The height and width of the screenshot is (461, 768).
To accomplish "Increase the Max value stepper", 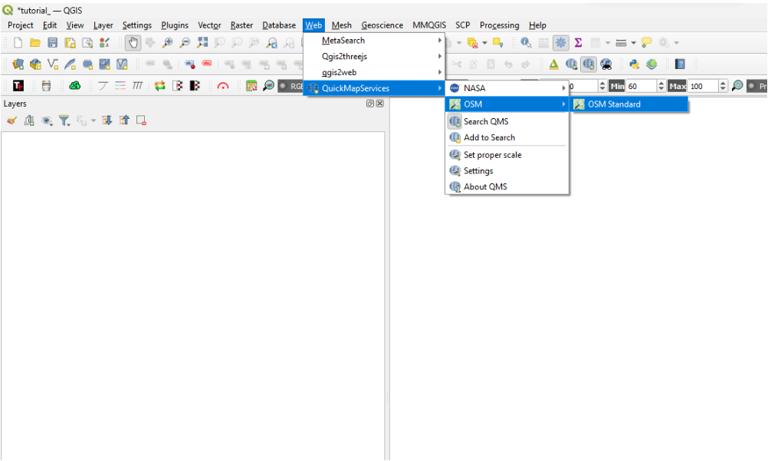I will (723, 83).
